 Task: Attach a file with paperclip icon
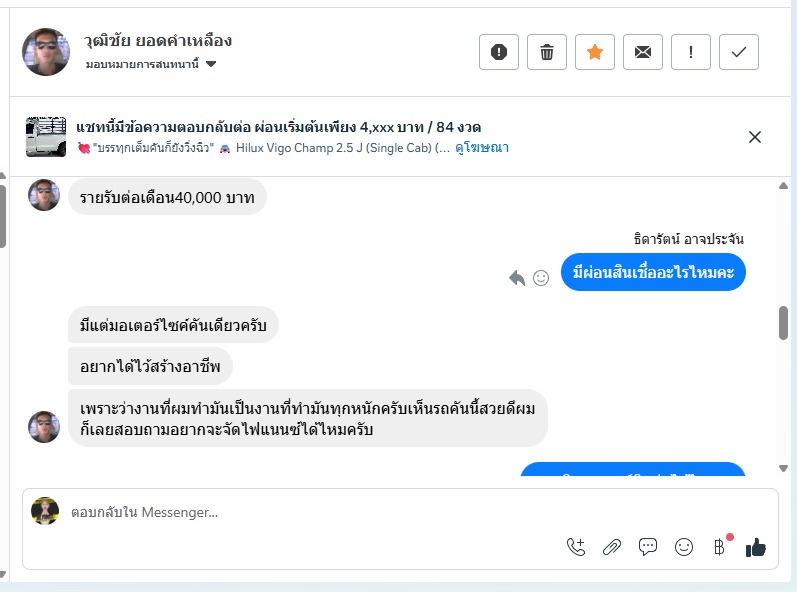[x=612, y=547]
